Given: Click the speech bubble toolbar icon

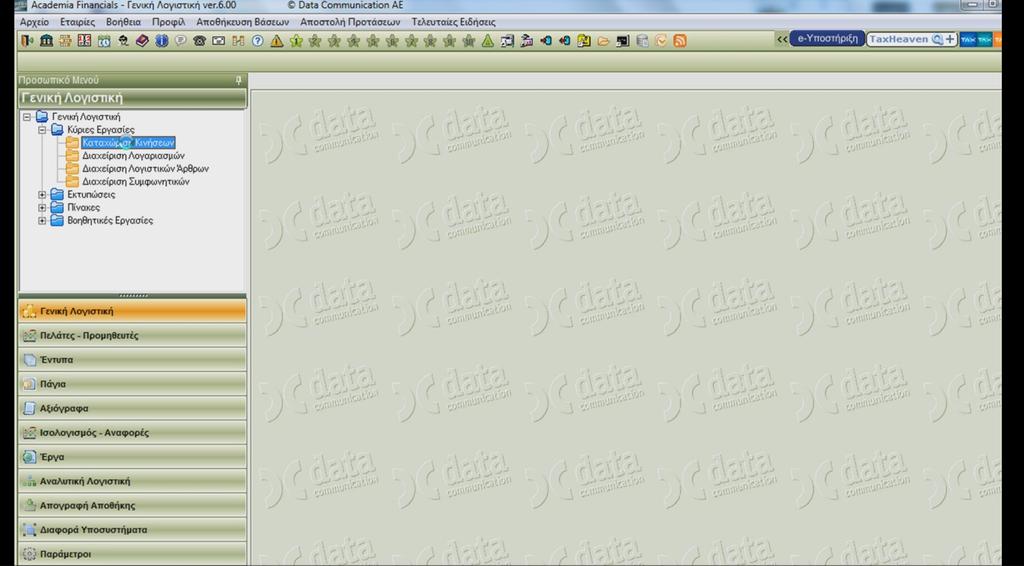Looking at the screenshot, I should (180, 40).
